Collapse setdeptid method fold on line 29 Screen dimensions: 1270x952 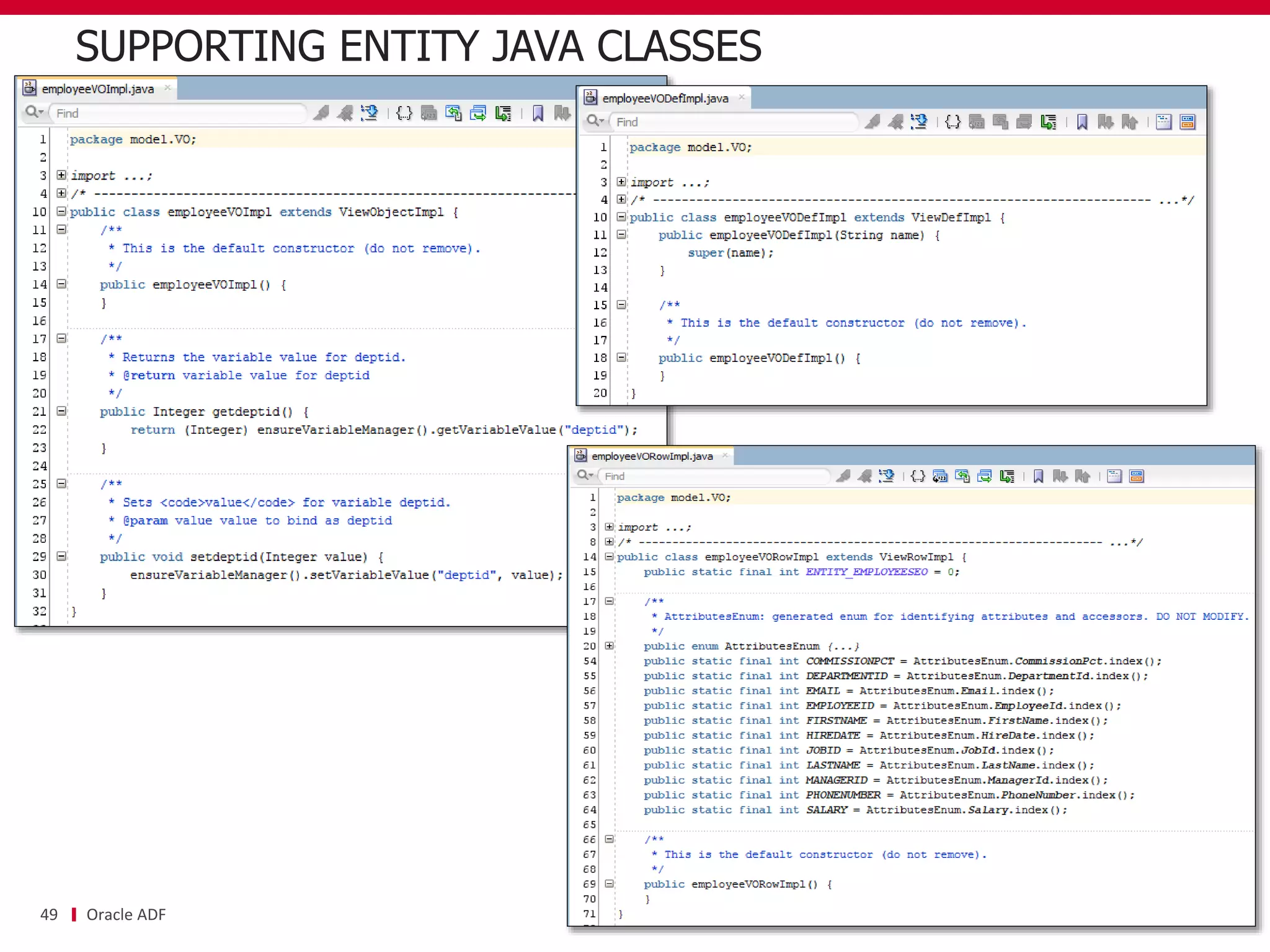[x=61, y=556]
